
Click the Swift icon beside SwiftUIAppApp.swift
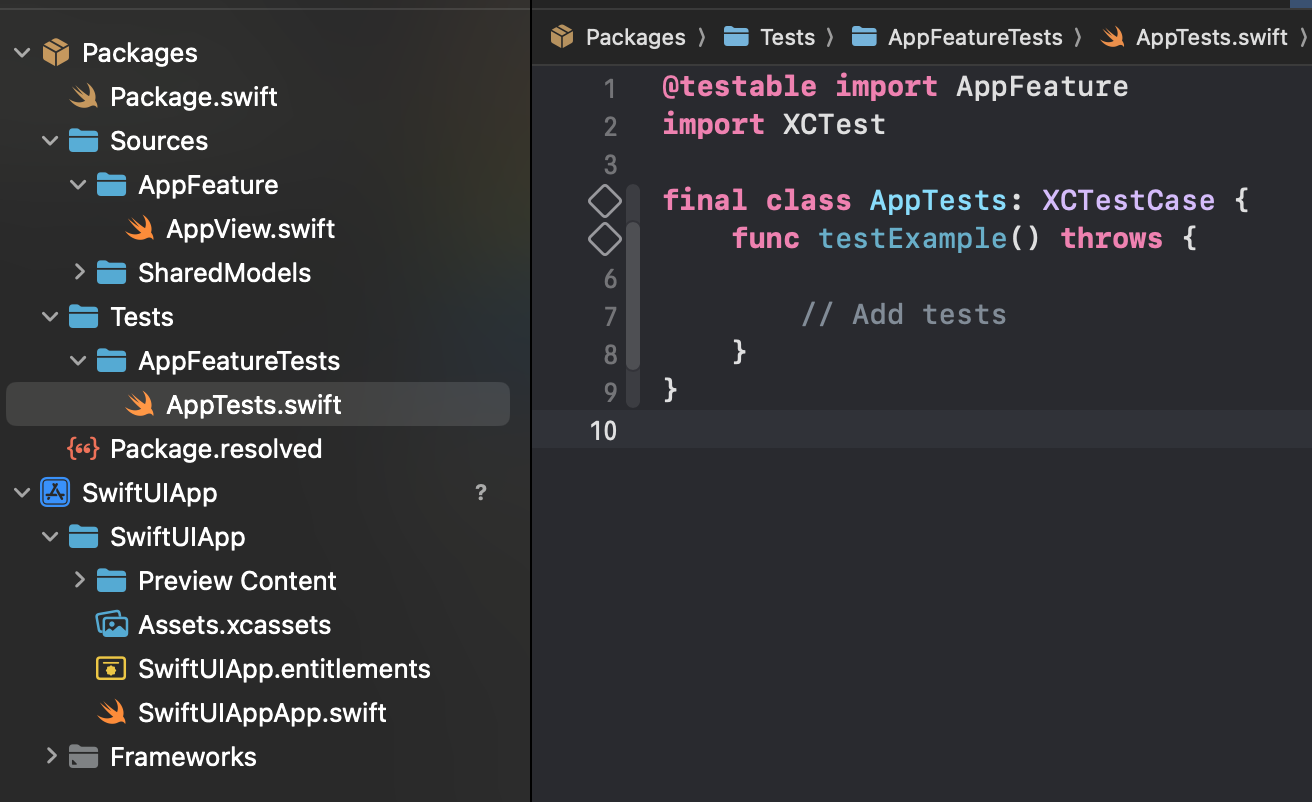click(111, 713)
